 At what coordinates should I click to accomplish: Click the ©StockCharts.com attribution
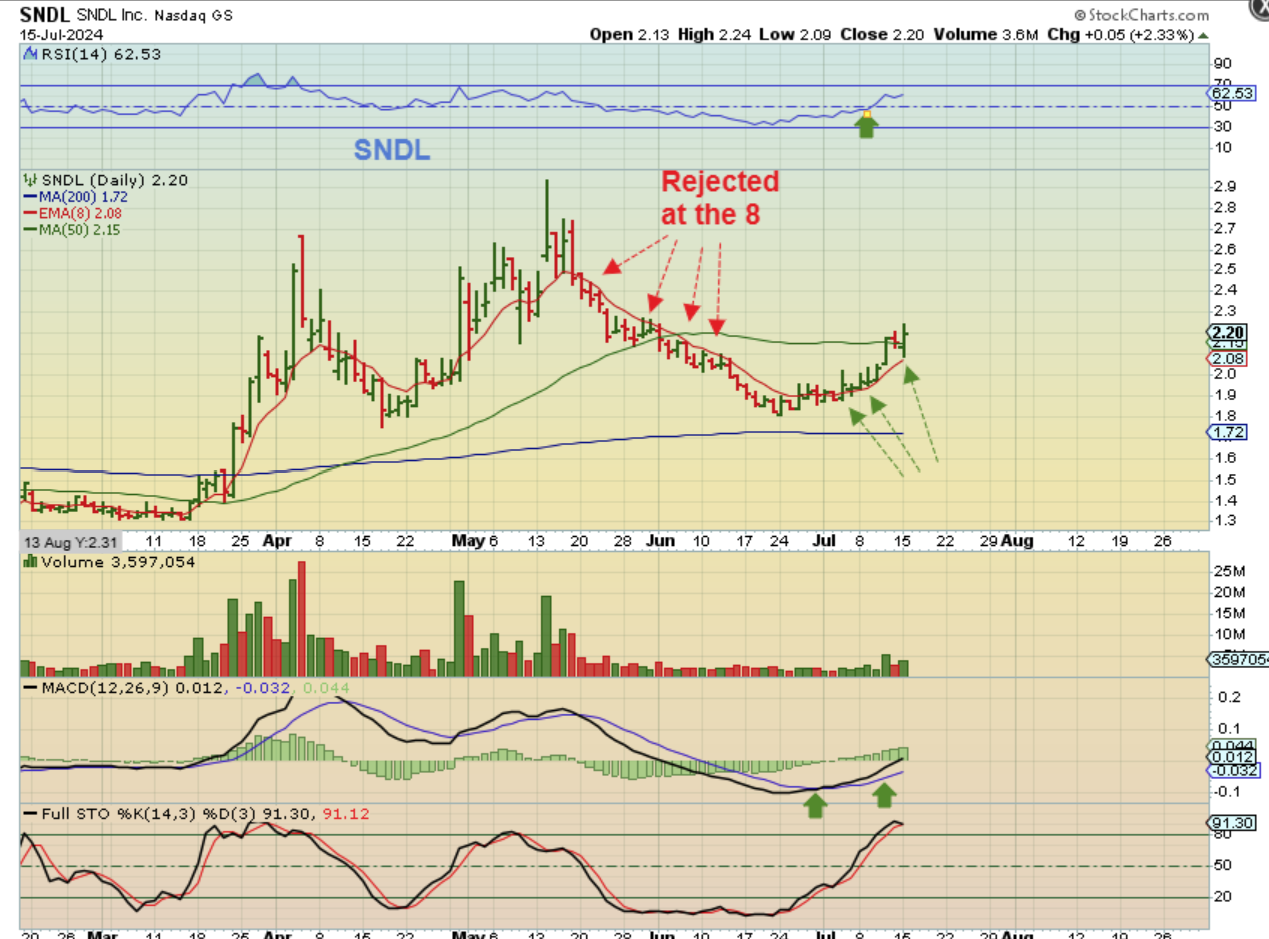click(x=1141, y=15)
